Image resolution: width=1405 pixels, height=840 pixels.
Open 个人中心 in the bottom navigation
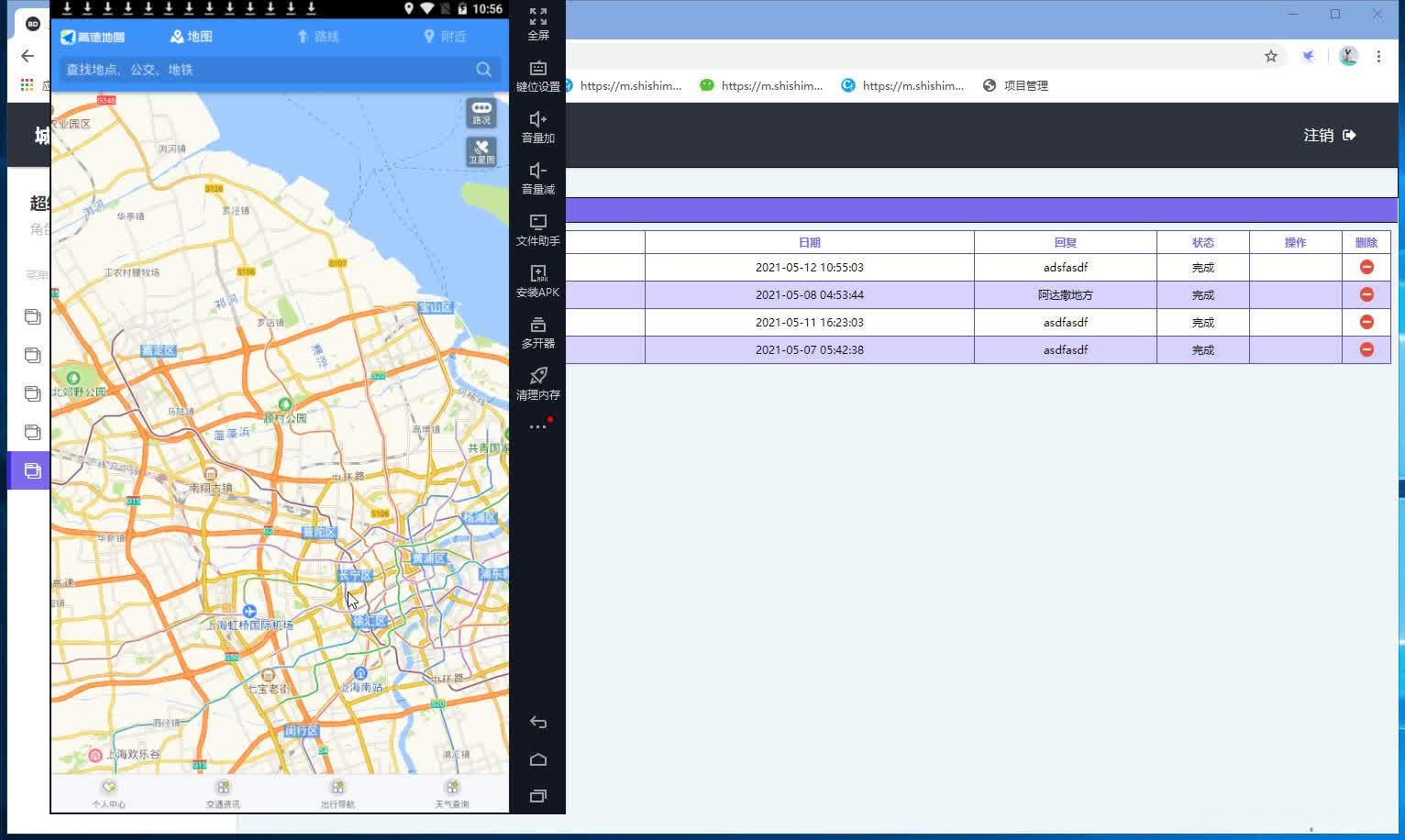[x=109, y=792]
